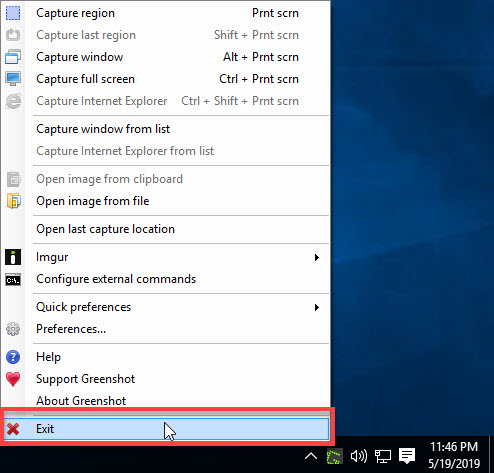Choose Open image from file
Image resolution: width=494 pixels, height=473 pixels.
[x=166, y=201]
